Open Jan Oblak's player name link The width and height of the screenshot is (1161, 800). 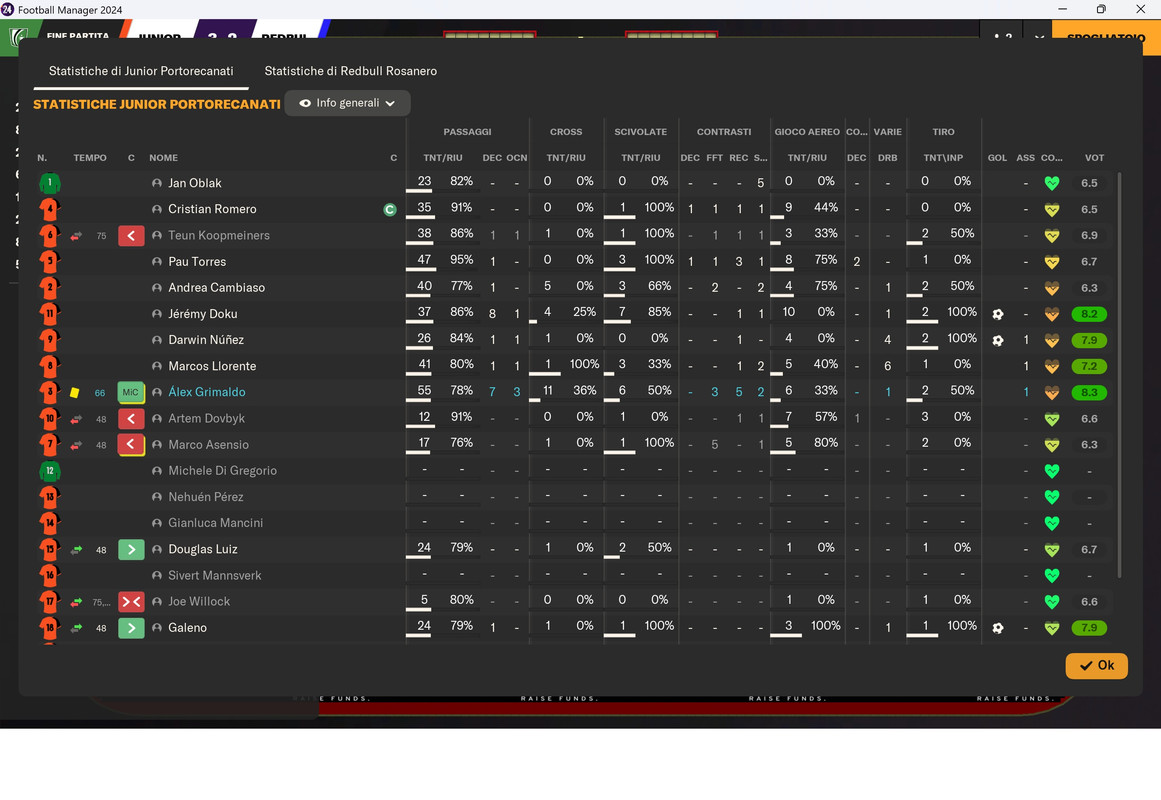195,183
